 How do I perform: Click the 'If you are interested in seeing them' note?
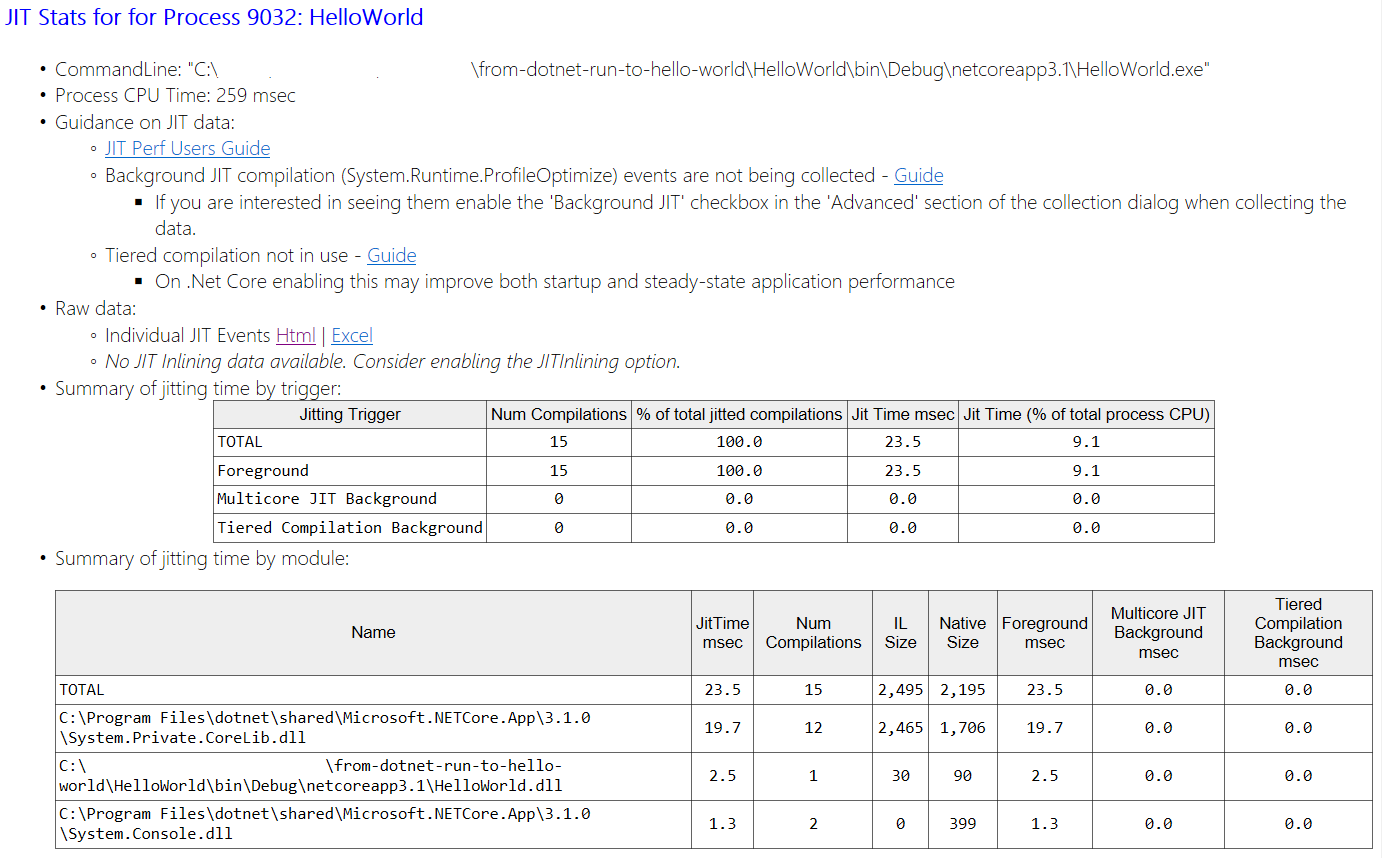pyautogui.click(x=751, y=215)
